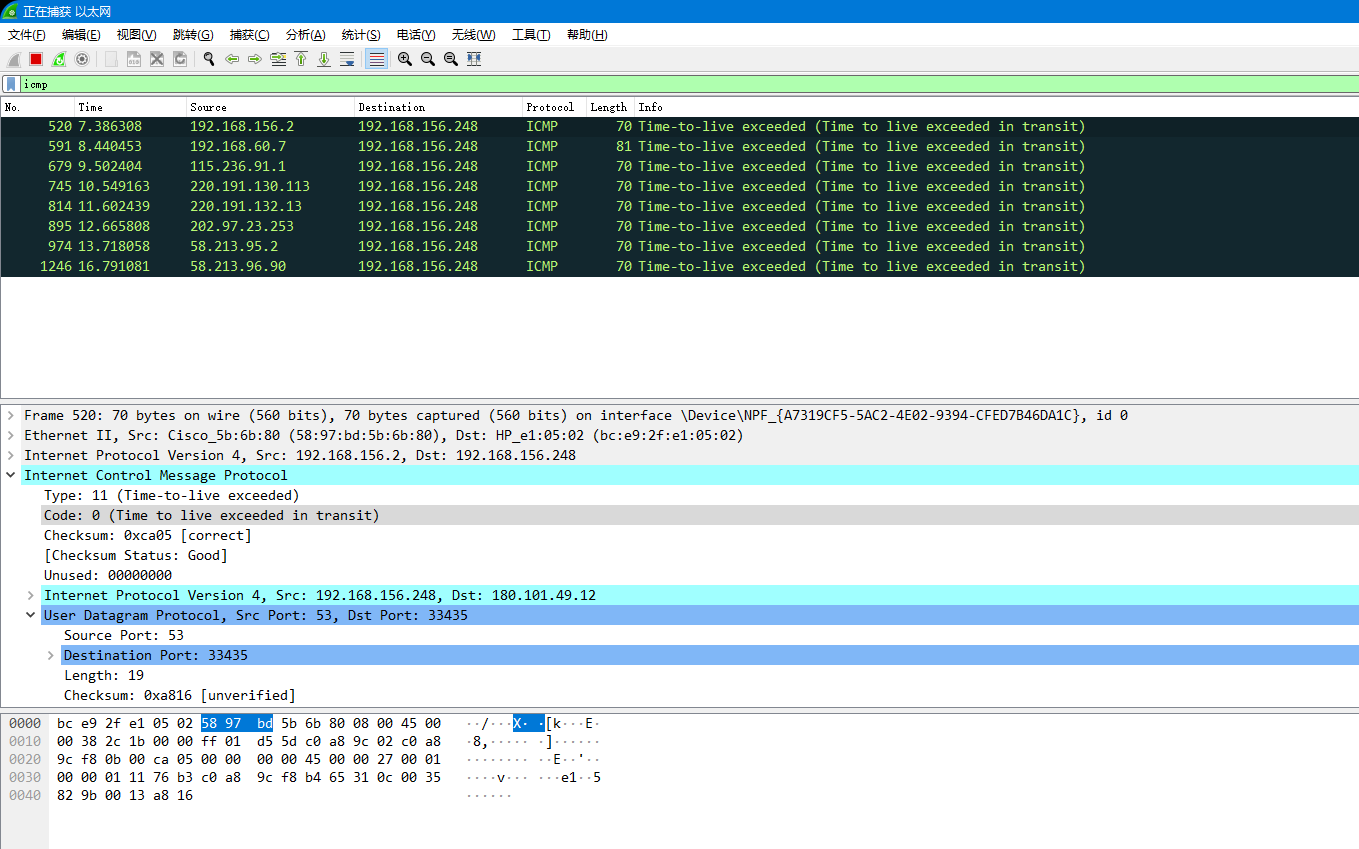Stop the running capture with the red square

point(36,59)
